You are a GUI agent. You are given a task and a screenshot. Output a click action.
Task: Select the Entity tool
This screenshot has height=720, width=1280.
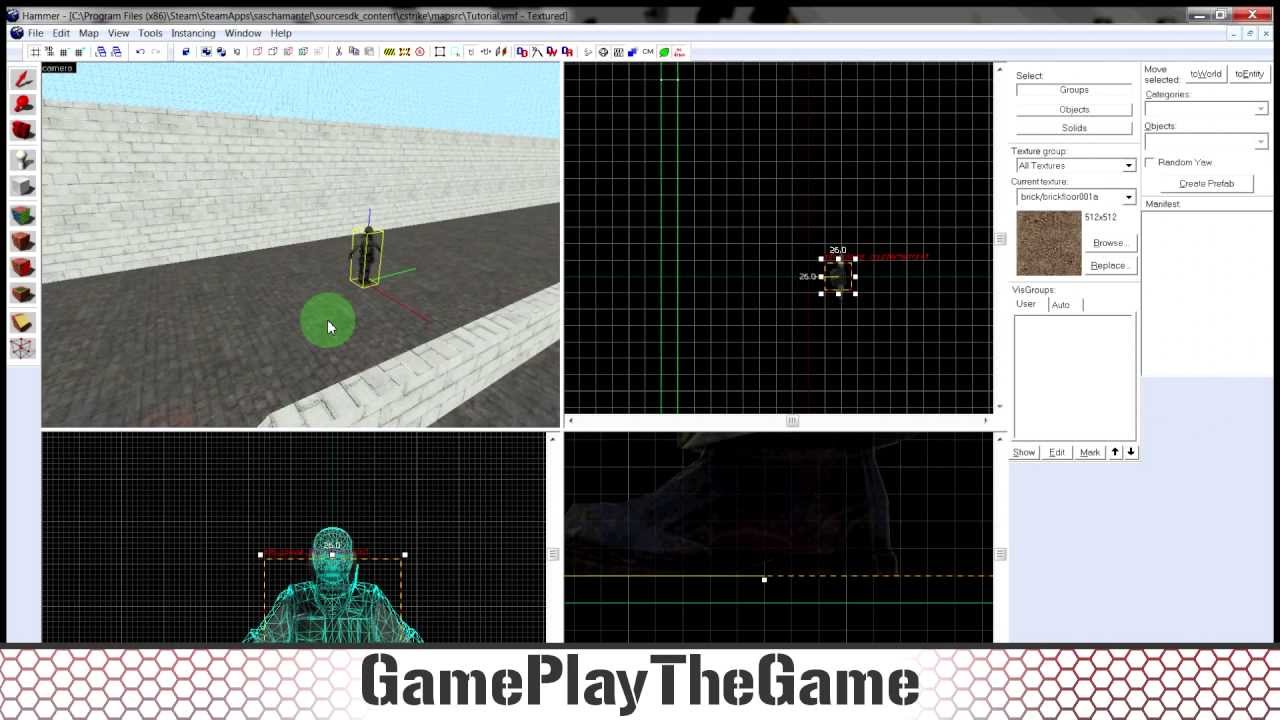pos(23,159)
